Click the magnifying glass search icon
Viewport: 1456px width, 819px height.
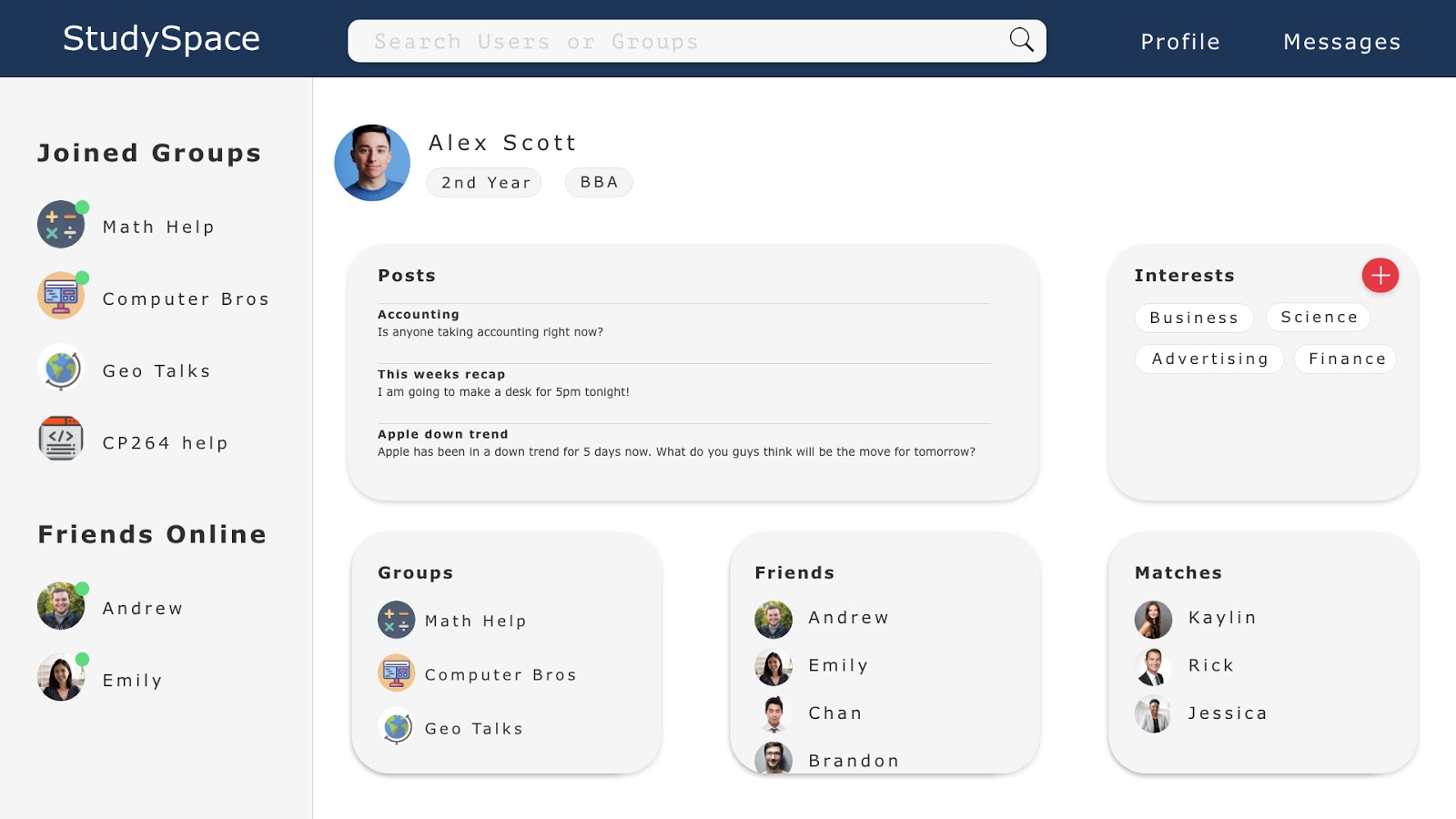pos(1021,40)
